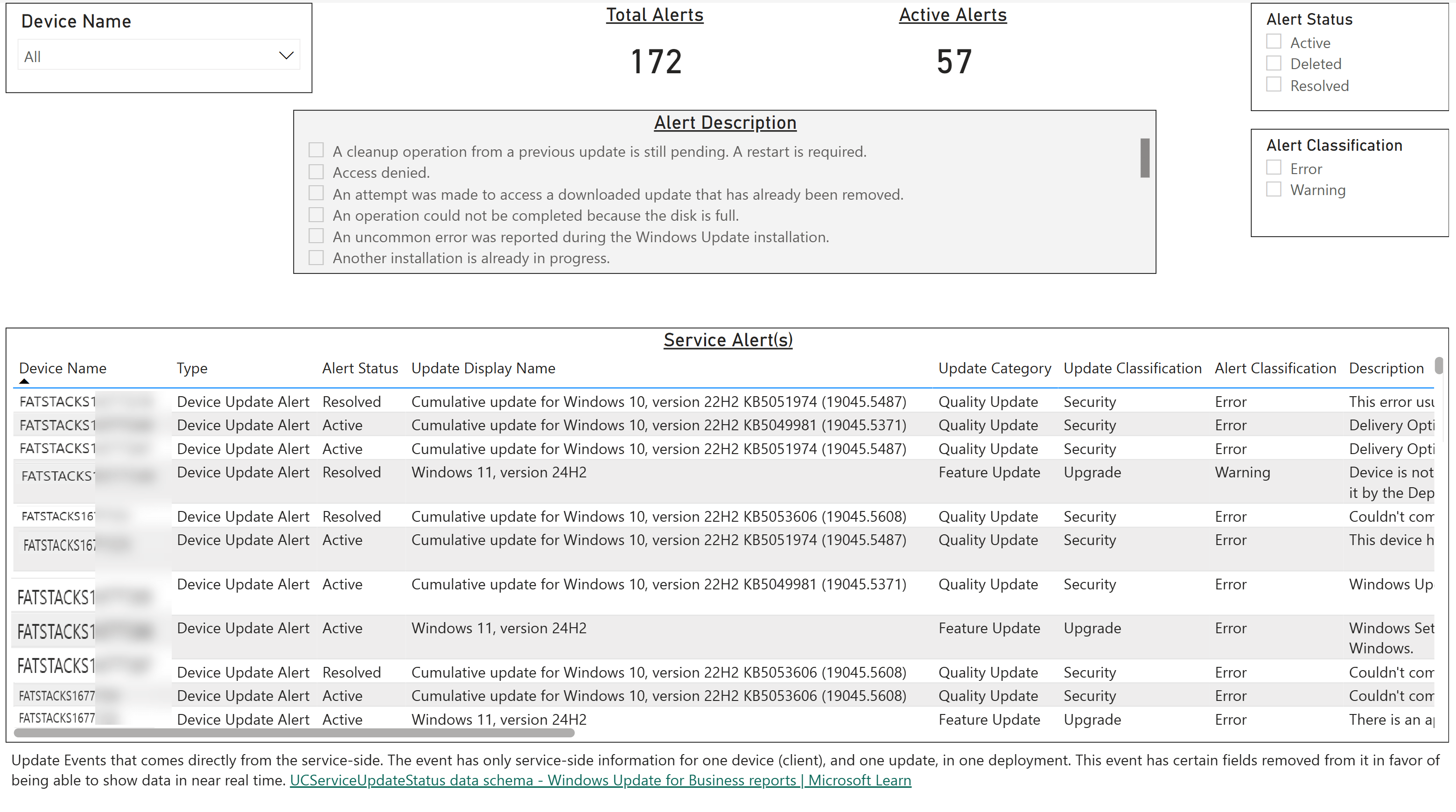Click the Active Alerts value 57
Screen dimensions: 1456x812
(954, 62)
